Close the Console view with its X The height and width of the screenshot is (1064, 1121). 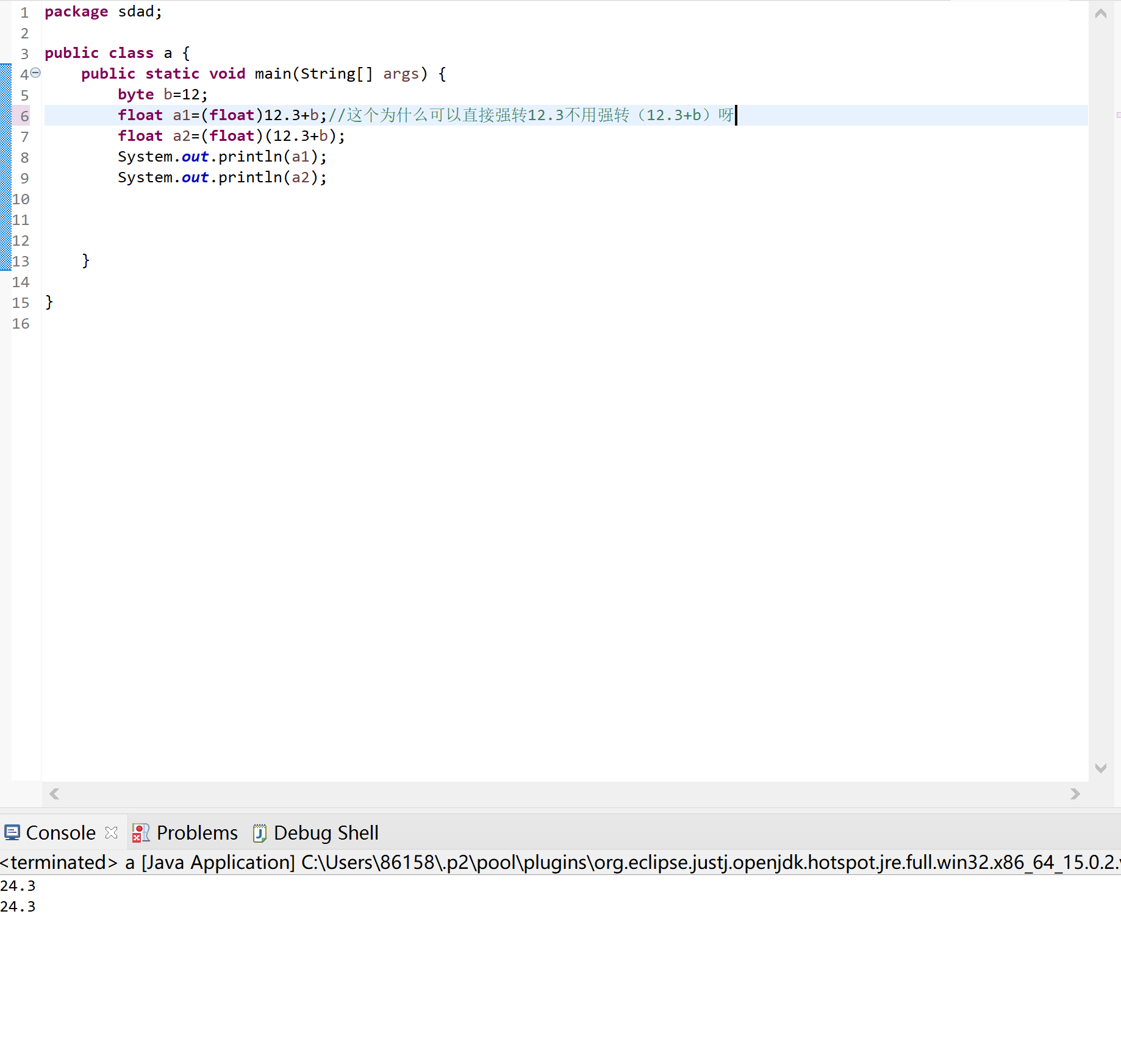pos(111,832)
